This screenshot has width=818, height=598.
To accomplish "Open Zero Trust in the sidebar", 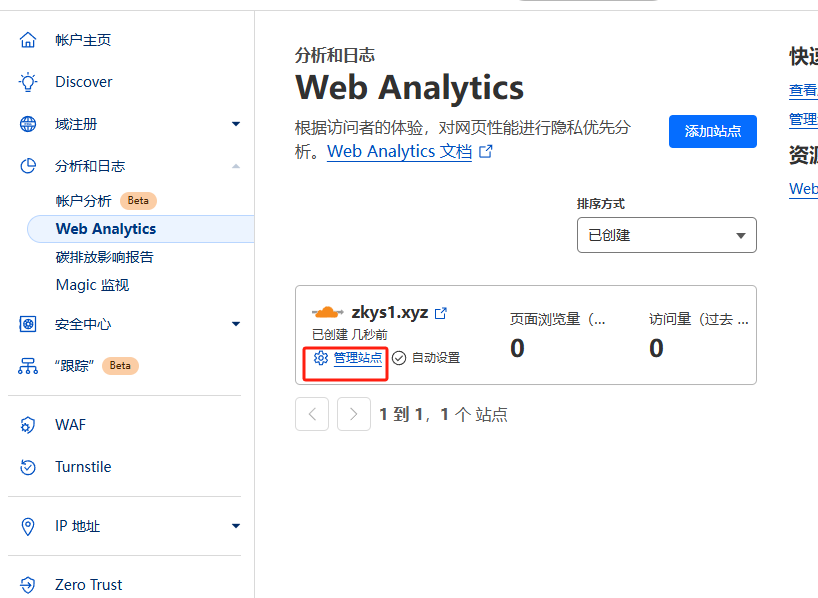I will [x=89, y=585].
